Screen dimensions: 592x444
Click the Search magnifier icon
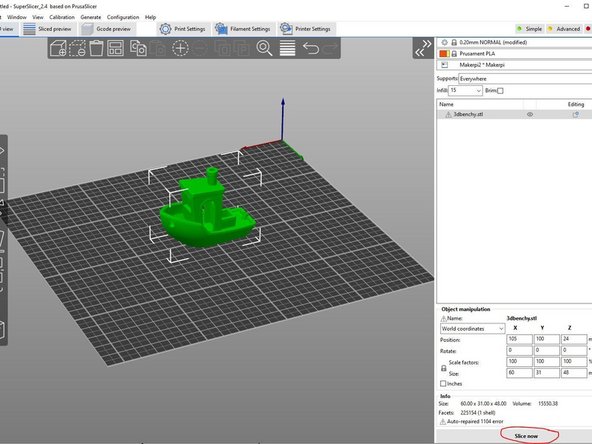click(264, 48)
